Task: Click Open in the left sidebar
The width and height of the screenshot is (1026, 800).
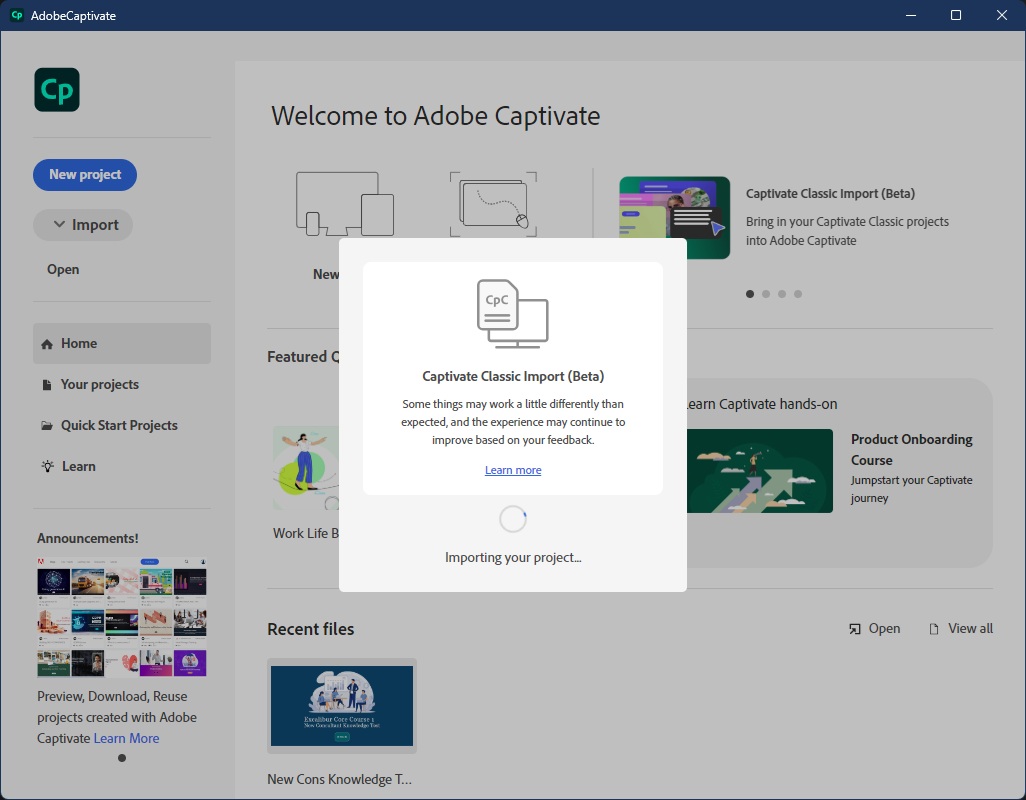Action: point(63,270)
